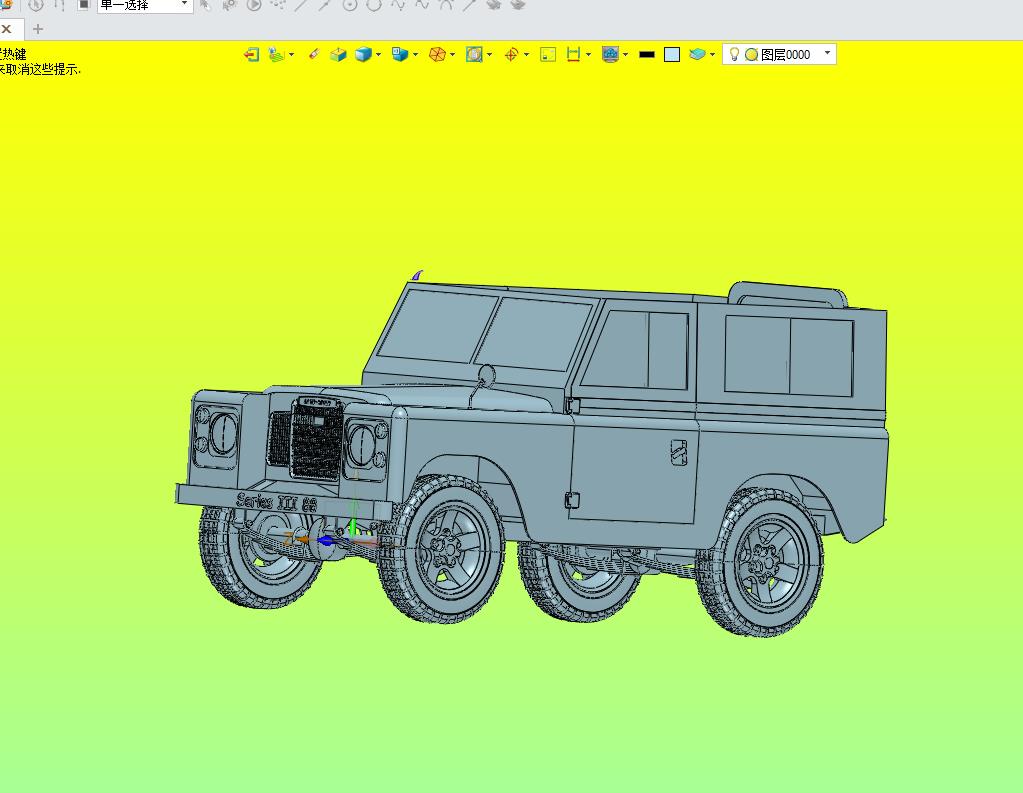Click the monitor display settings icon
This screenshot has height=793, width=1023.
(x=611, y=55)
